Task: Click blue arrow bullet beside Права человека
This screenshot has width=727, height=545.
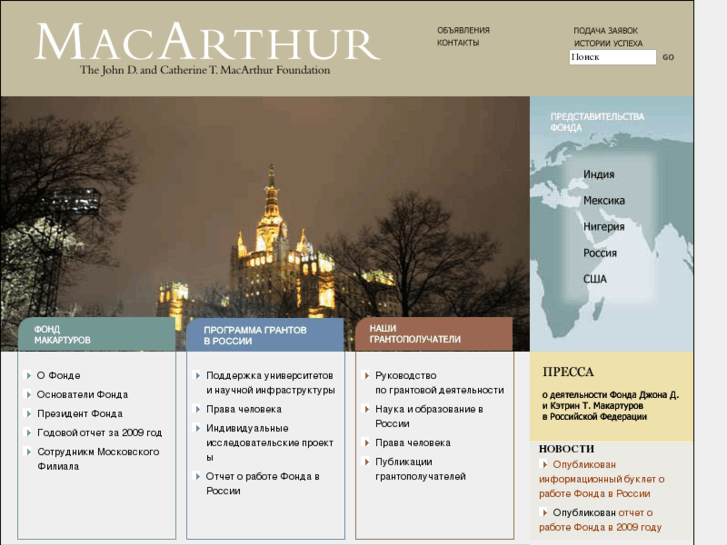Action: [x=198, y=409]
